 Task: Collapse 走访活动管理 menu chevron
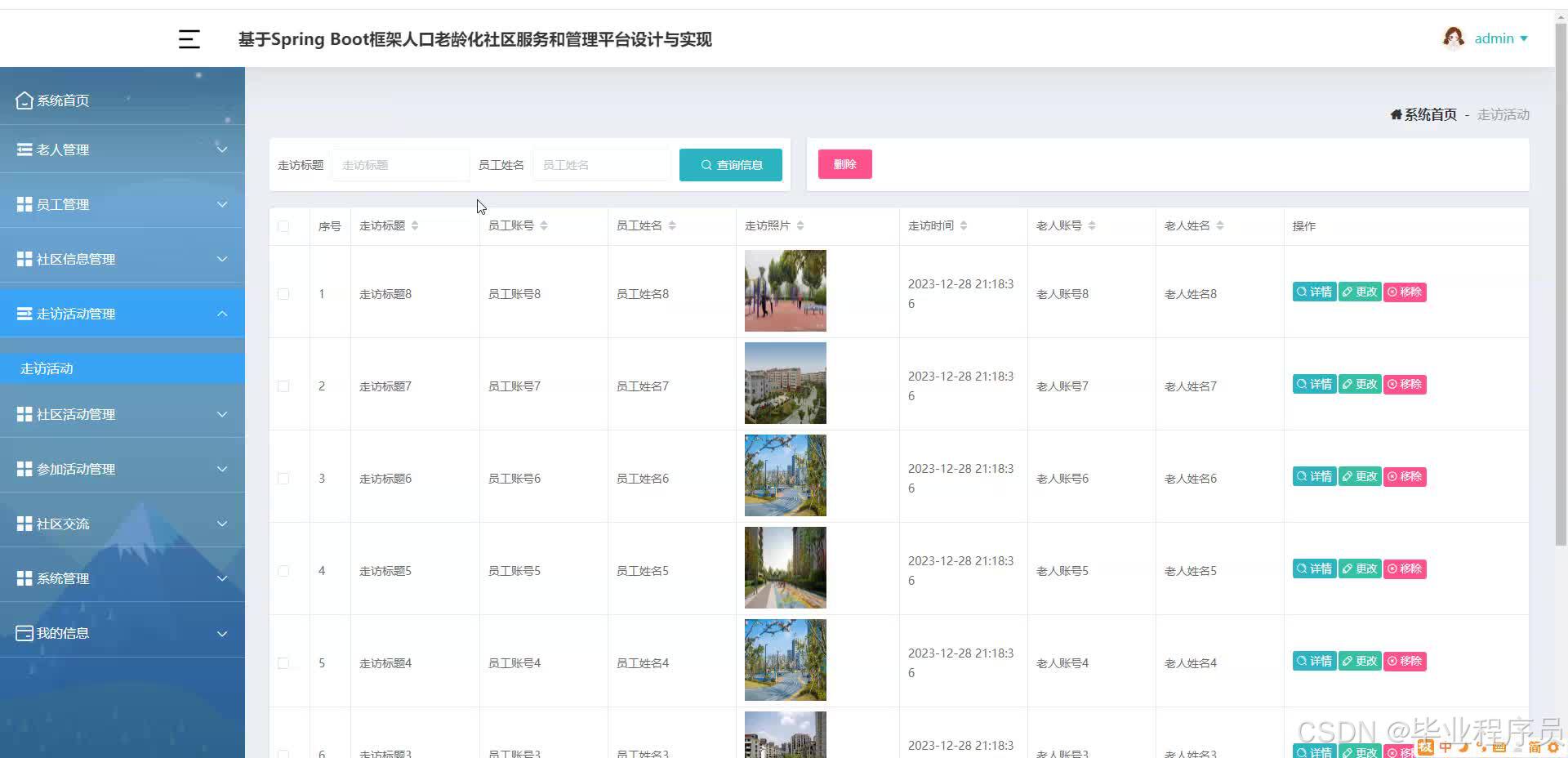pyautogui.click(x=222, y=314)
